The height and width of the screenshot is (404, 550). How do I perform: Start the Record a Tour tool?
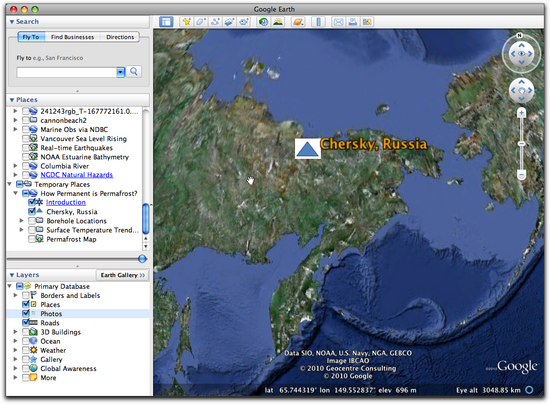[244, 22]
